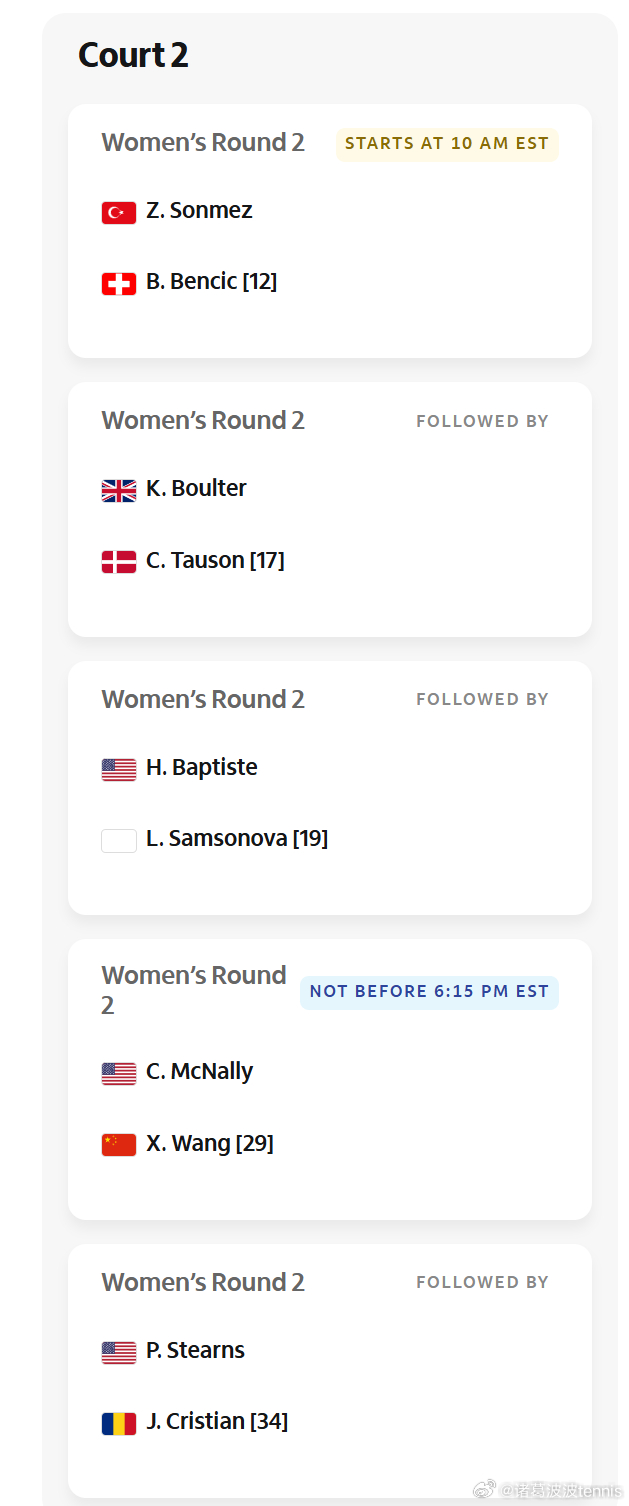Click the UK flag beside K. Boulter
The width and height of the screenshot is (629, 1506).
click(x=118, y=490)
